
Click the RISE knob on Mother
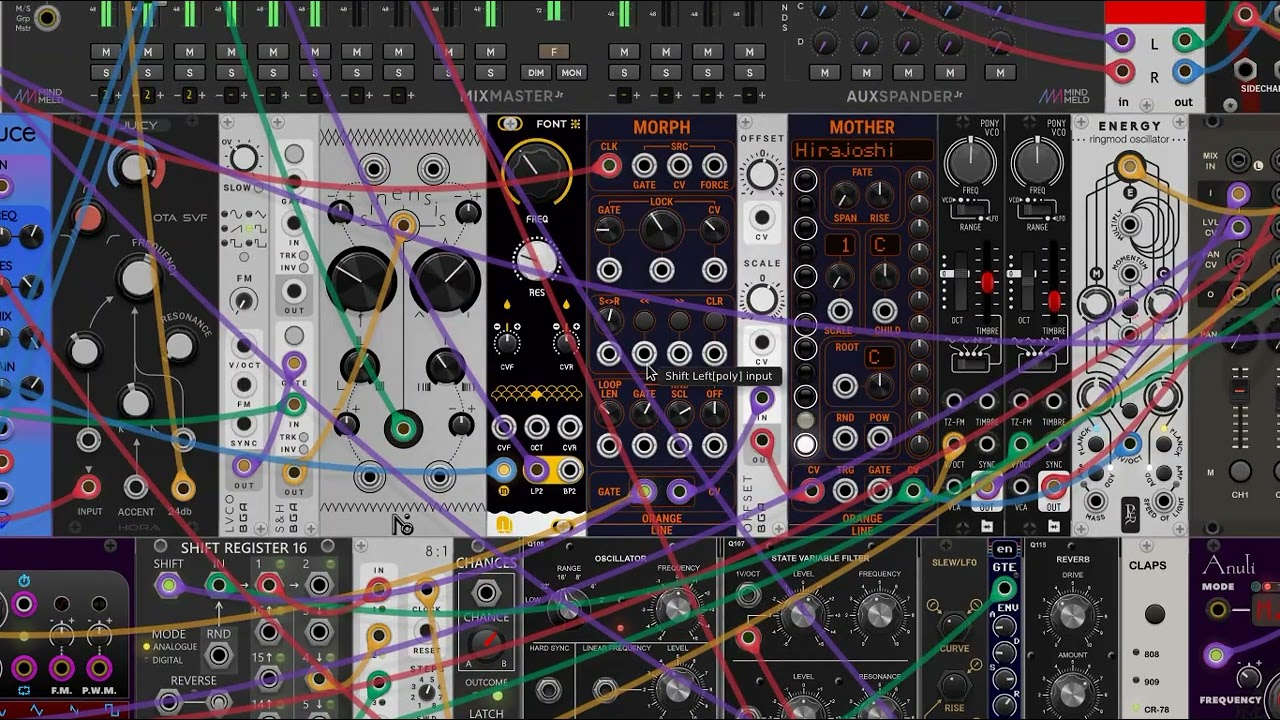[x=881, y=196]
